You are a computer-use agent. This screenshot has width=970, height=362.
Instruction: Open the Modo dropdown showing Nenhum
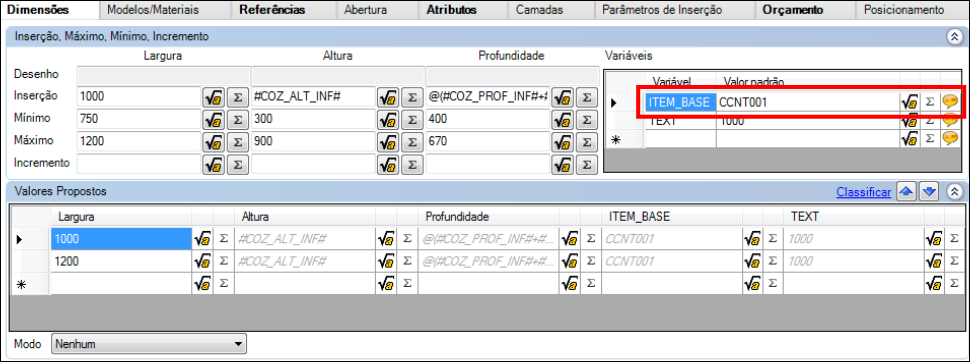click(148, 343)
